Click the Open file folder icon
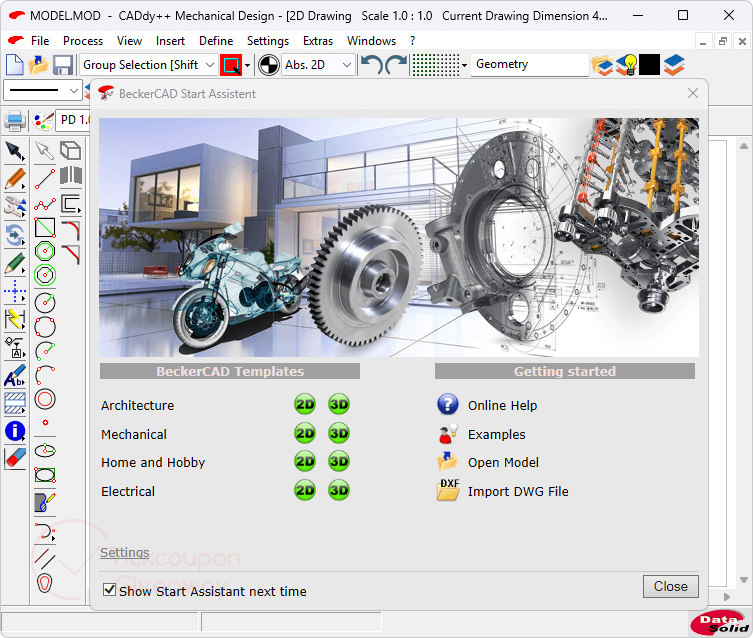 tap(38, 65)
